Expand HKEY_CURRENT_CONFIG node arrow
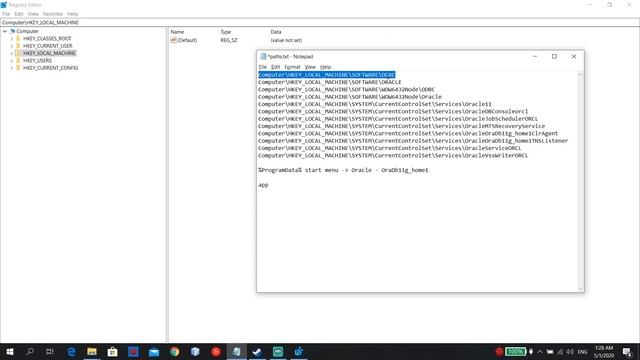Viewport: 640px width, 360px height. tap(11, 68)
